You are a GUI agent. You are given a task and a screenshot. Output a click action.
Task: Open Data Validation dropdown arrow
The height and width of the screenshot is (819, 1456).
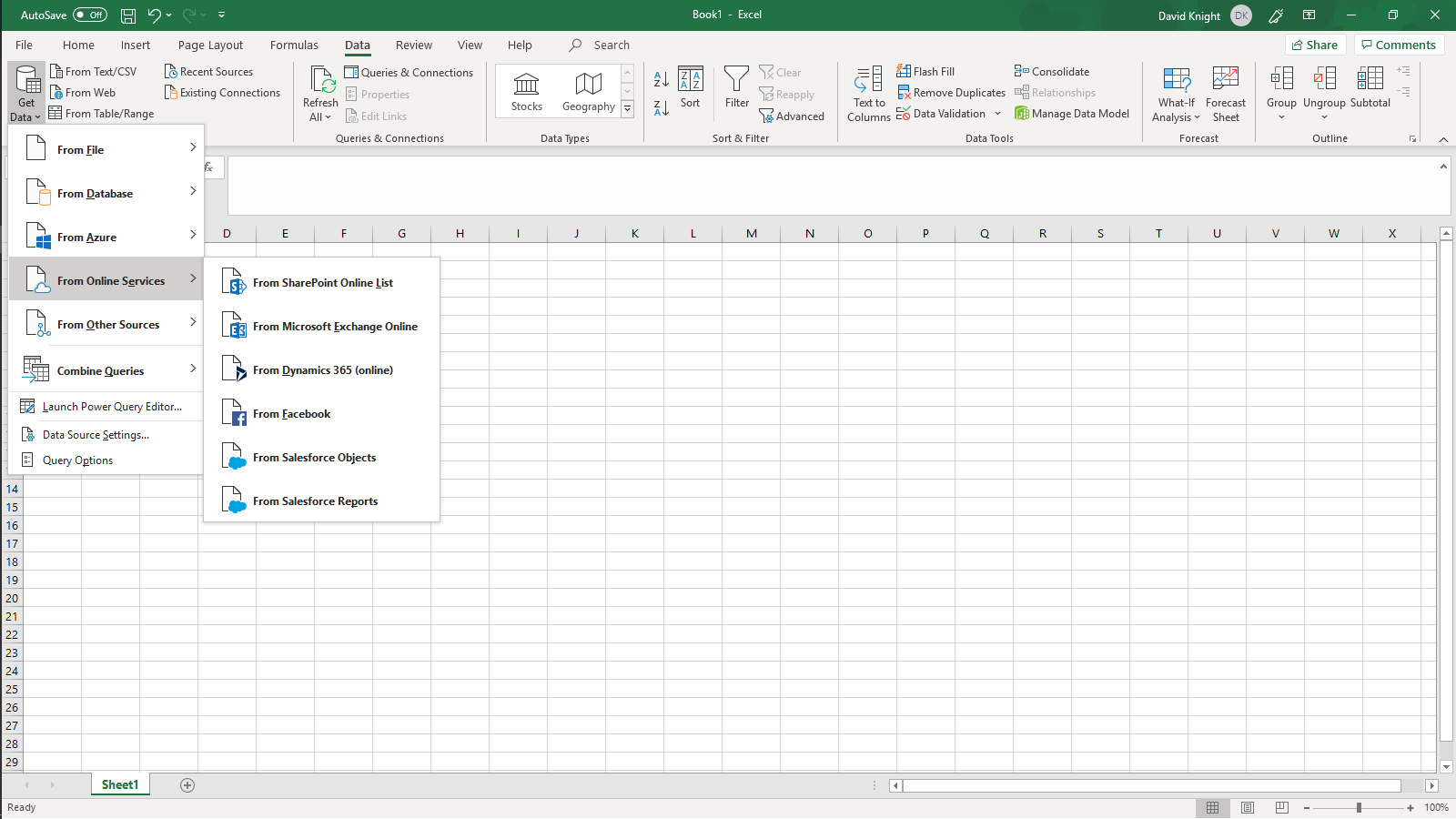(x=997, y=113)
